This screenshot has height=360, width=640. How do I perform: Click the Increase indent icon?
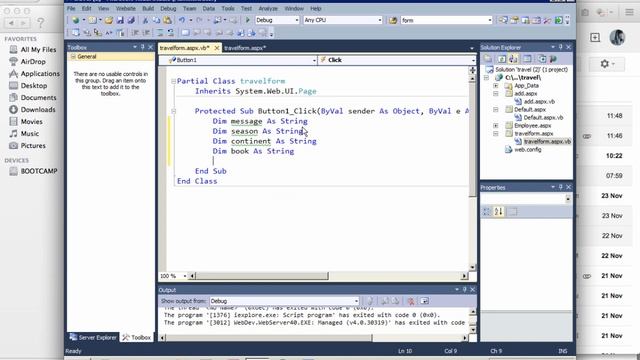pyautogui.click(x=146, y=33)
